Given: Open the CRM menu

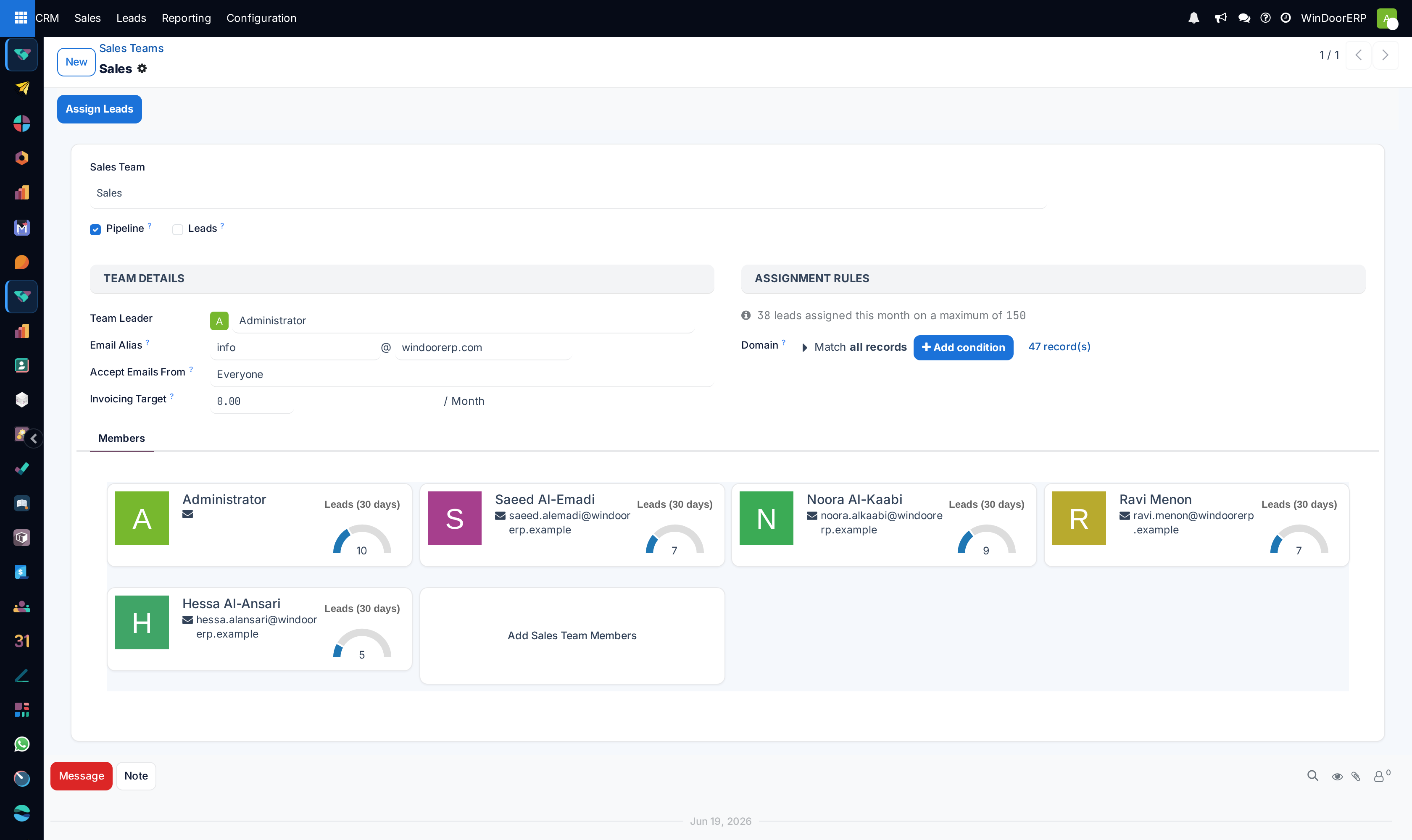Looking at the screenshot, I should click(x=47, y=18).
